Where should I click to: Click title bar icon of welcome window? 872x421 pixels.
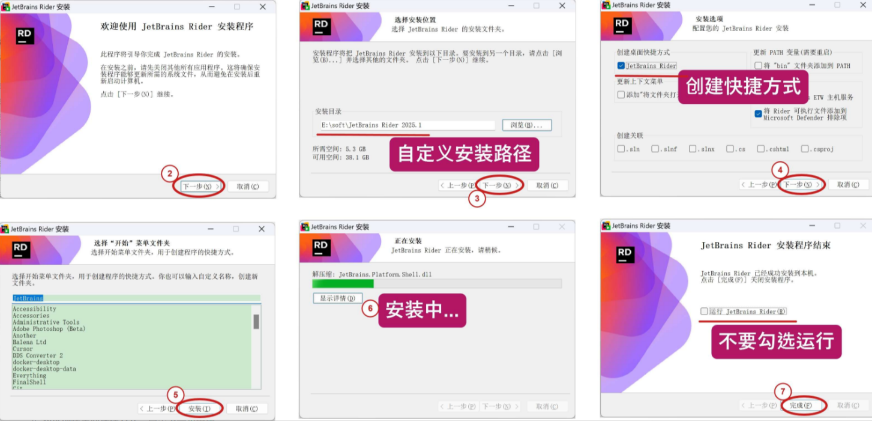tap(4, 7)
